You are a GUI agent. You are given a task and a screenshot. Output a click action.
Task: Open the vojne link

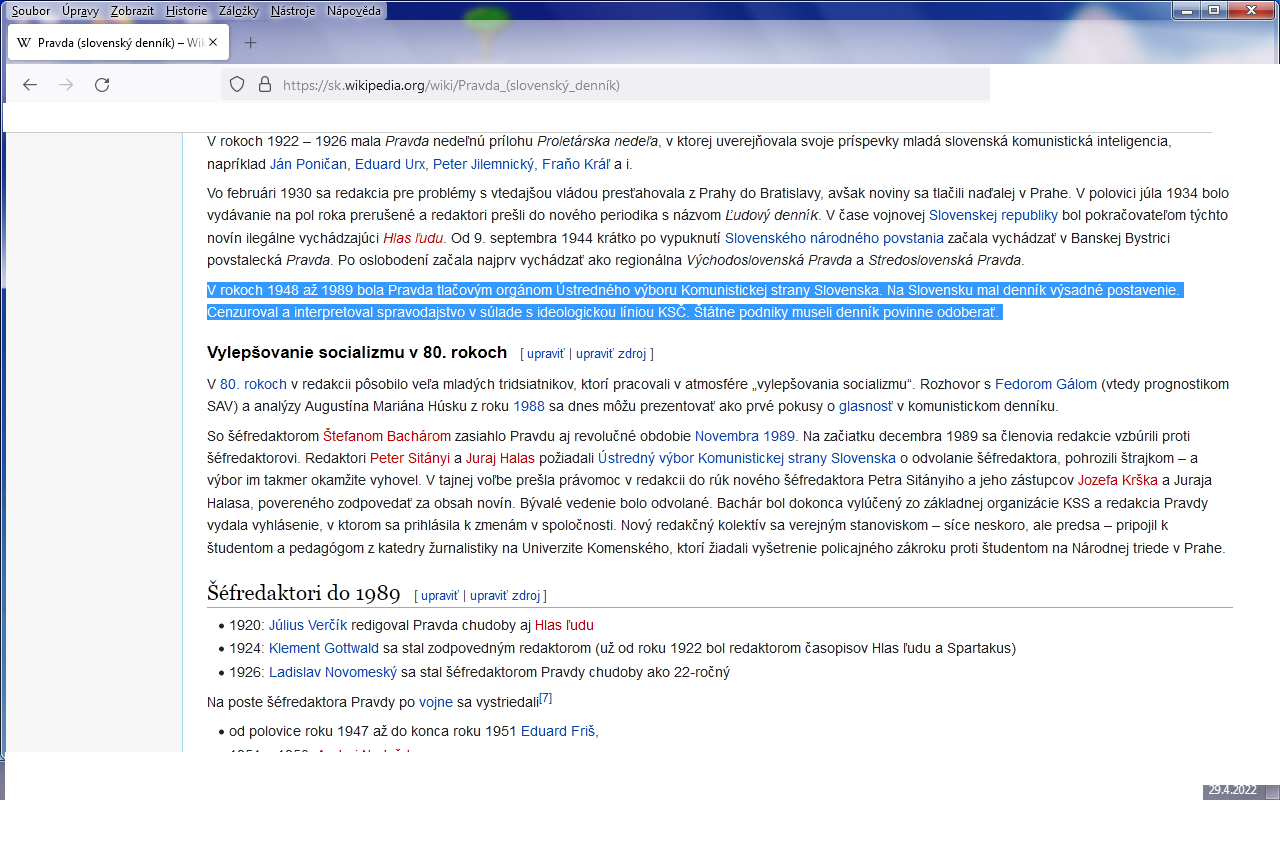coord(436,702)
